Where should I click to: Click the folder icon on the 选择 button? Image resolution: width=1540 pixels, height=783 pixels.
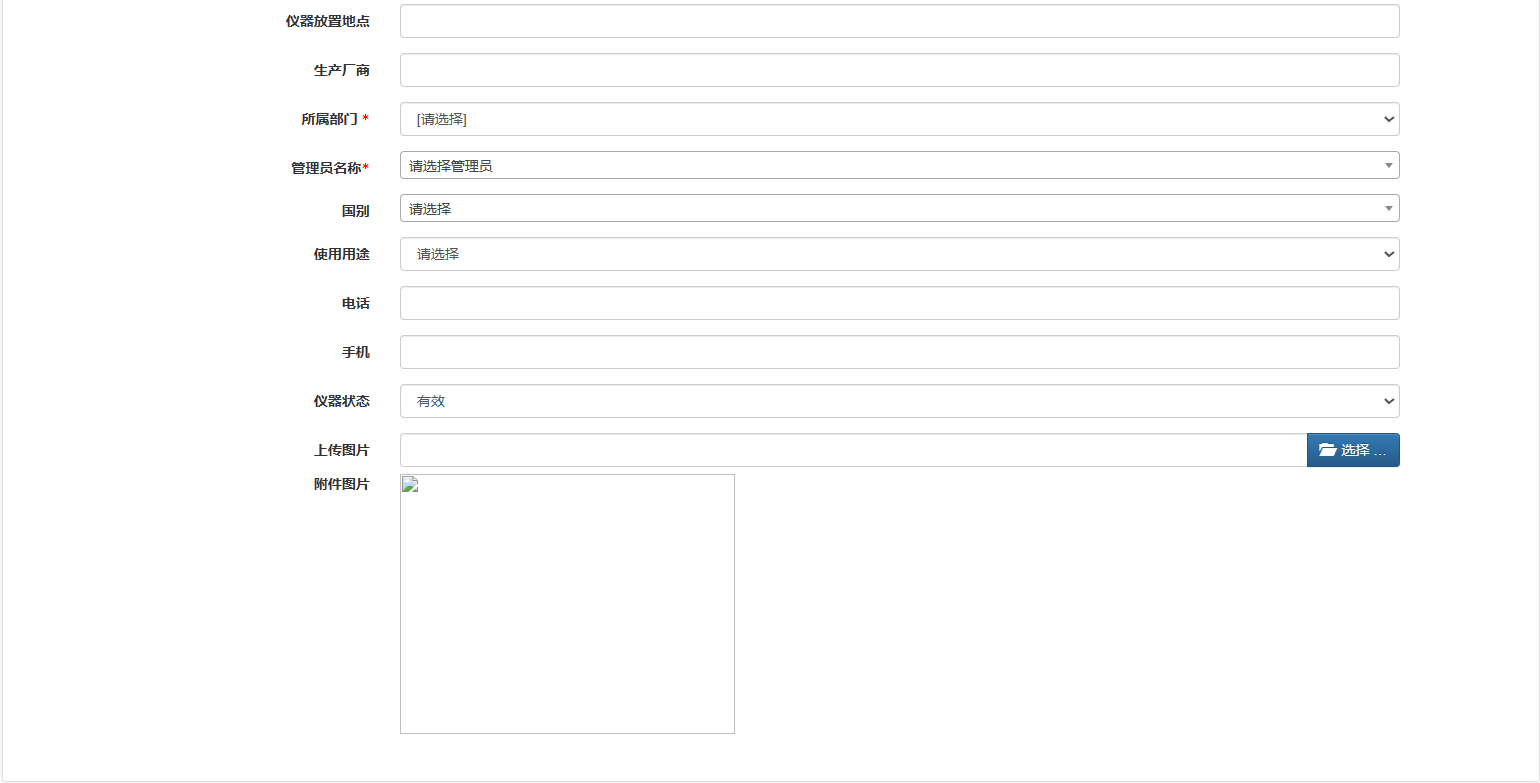point(1329,450)
